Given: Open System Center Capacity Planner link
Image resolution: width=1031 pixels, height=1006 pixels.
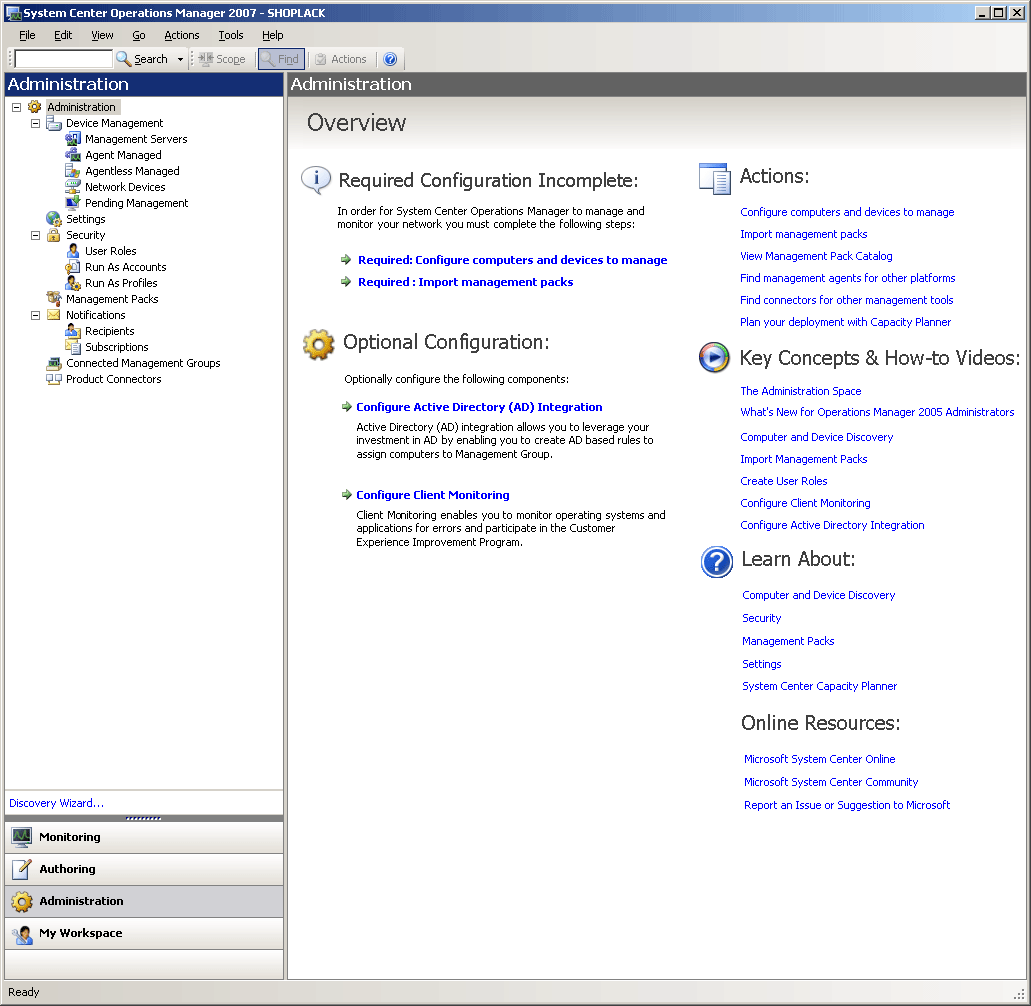Looking at the screenshot, I should pos(819,686).
